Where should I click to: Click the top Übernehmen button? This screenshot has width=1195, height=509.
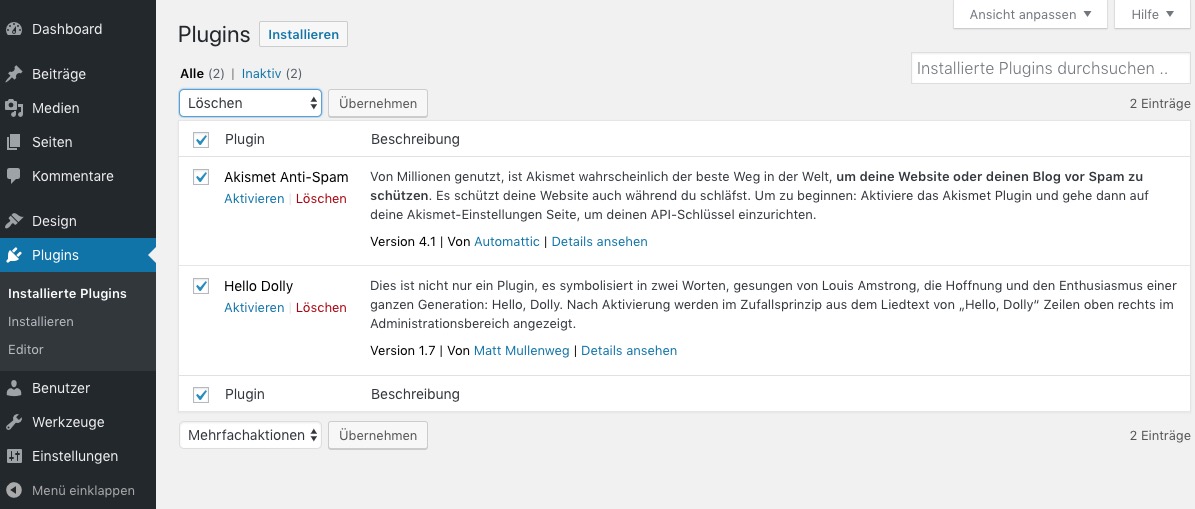coord(378,103)
